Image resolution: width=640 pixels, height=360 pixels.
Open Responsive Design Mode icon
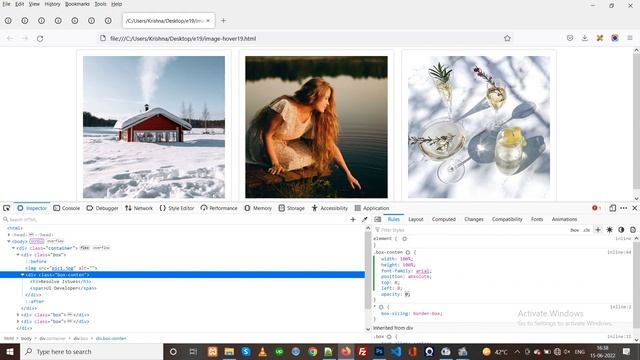[x=612, y=208]
